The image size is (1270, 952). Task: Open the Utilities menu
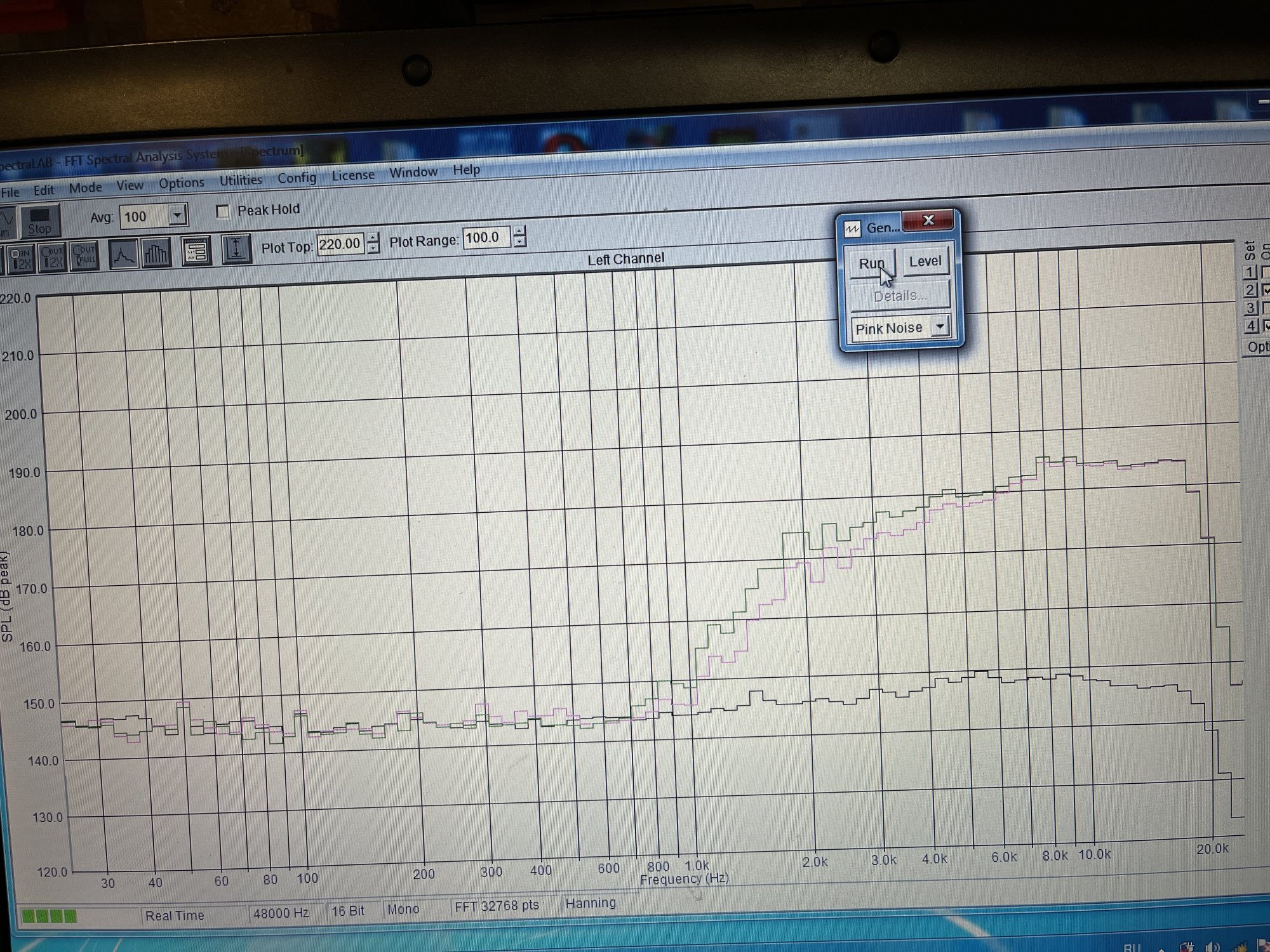pos(241,180)
